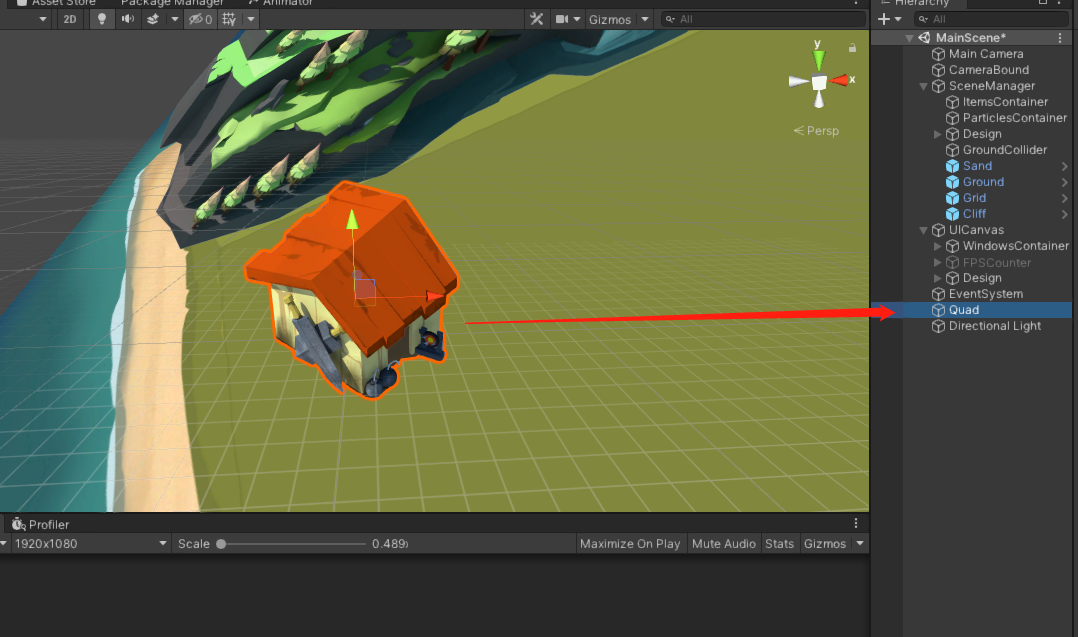Expand Design under UICanvas
The height and width of the screenshot is (637, 1078).
937,278
